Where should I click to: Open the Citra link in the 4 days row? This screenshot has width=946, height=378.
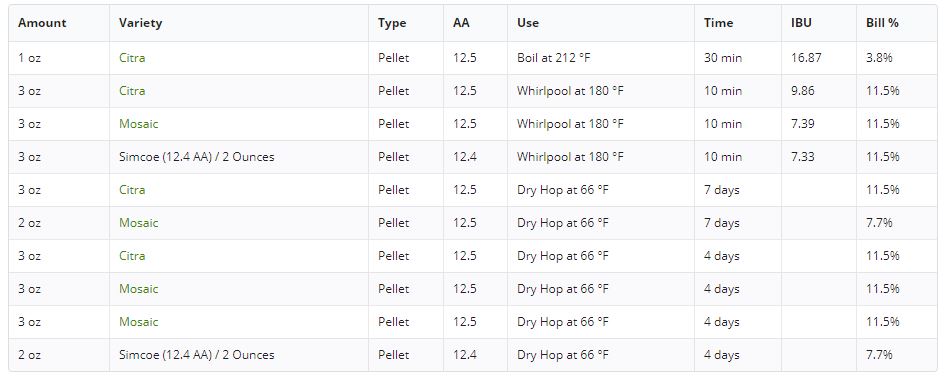132,256
